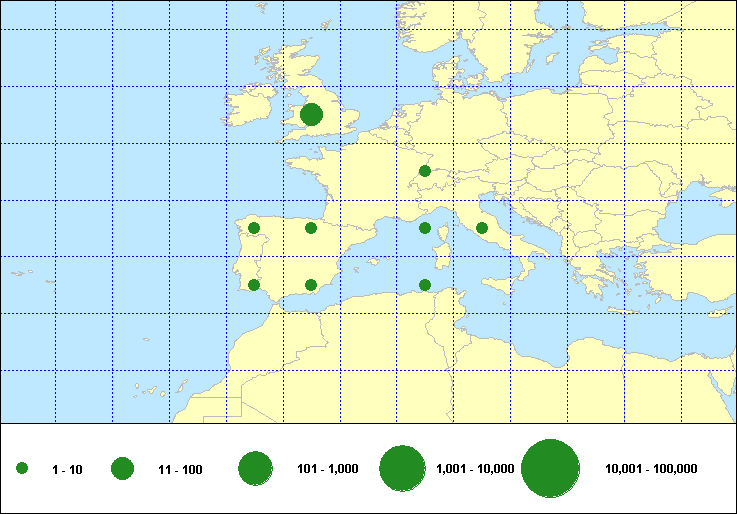Click the largest legend circle for 10,001 - 100,000
This screenshot has width=737, height=514.
point(551,469)
